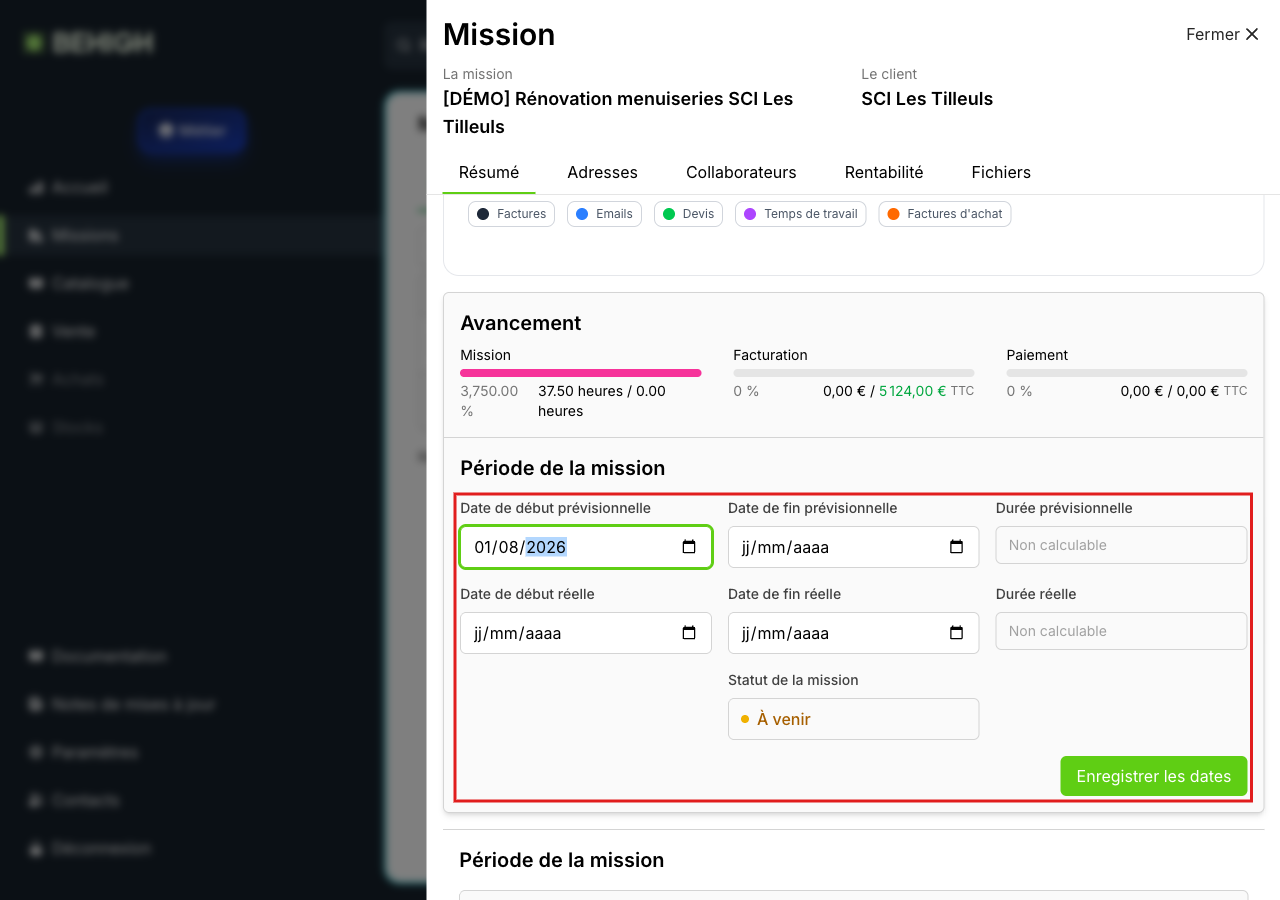This screenshot has height=900, width=1280.
Task: Focus the Date de début réelle field
Action: point(586,633)
